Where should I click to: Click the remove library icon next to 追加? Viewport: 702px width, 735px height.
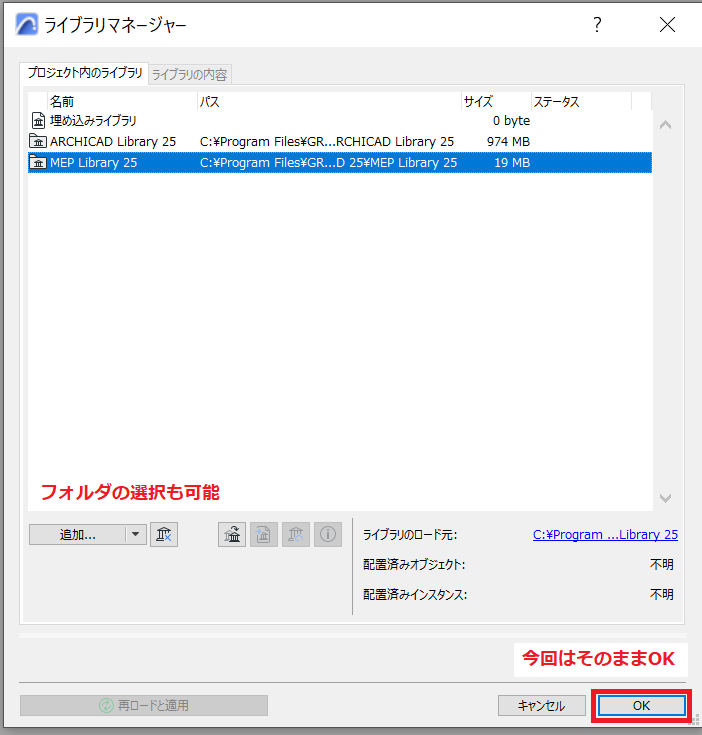pyautogui.click(x=164, y=534)
